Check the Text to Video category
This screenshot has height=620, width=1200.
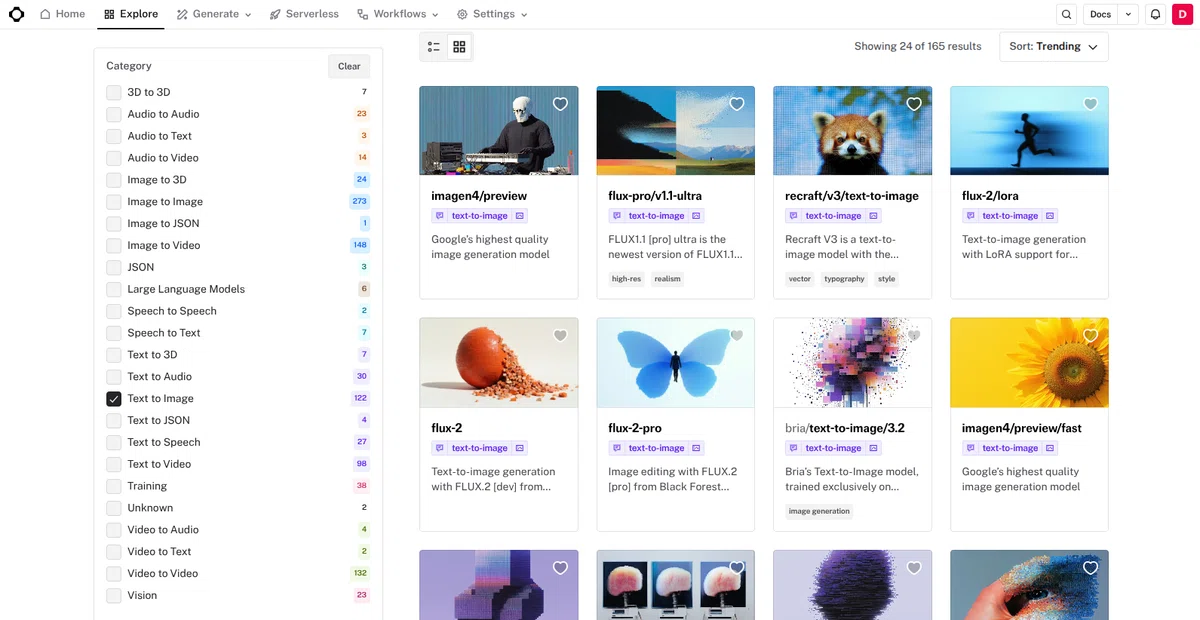click(114, 464)
